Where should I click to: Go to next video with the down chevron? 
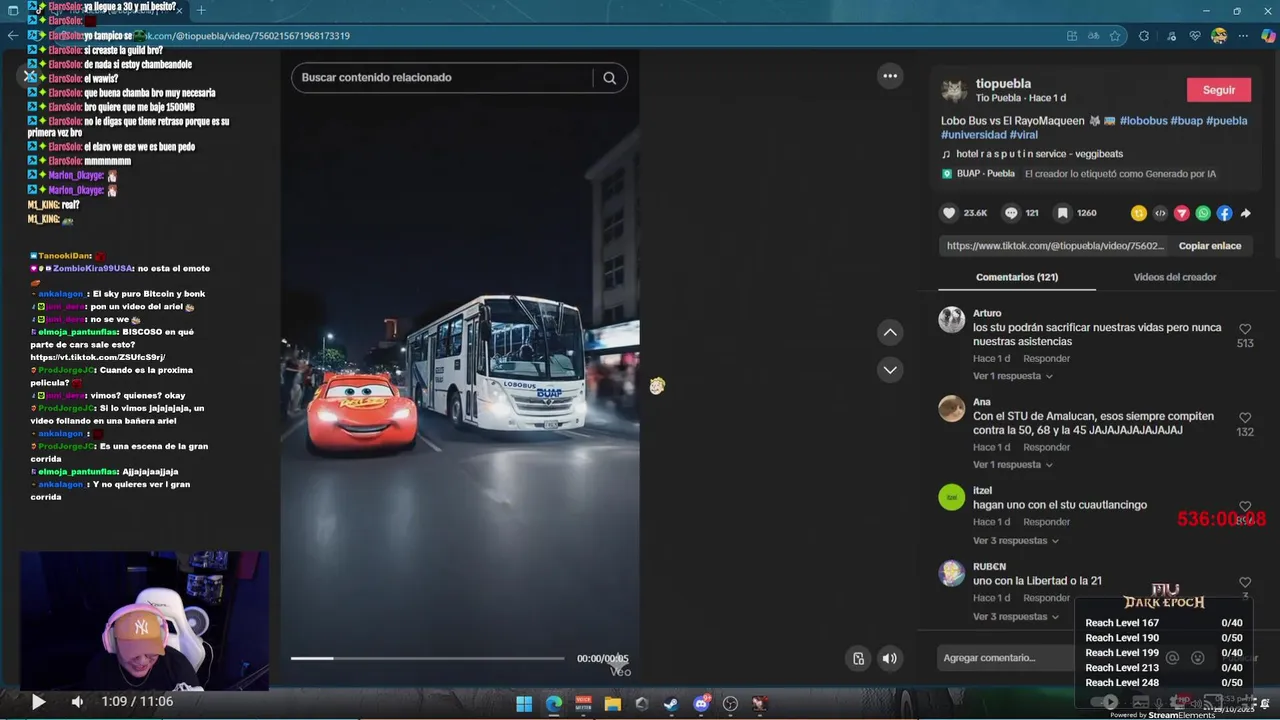coord(890,370)
